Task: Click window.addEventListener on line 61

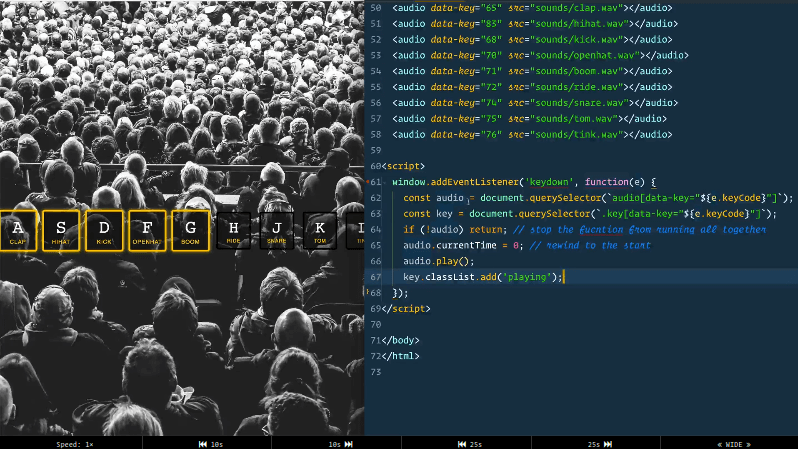Action: coord(455,182)
